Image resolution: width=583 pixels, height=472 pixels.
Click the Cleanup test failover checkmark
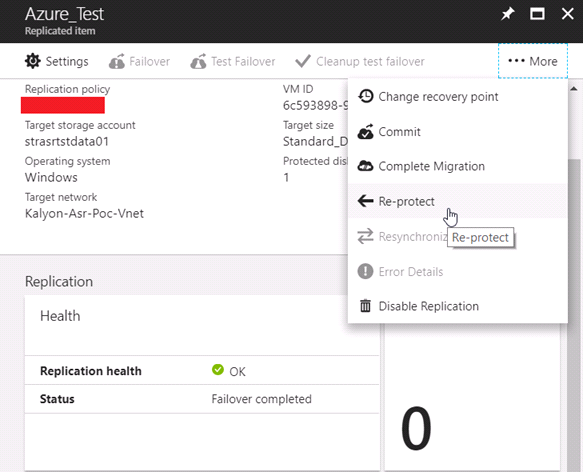(x=303, y=61)
